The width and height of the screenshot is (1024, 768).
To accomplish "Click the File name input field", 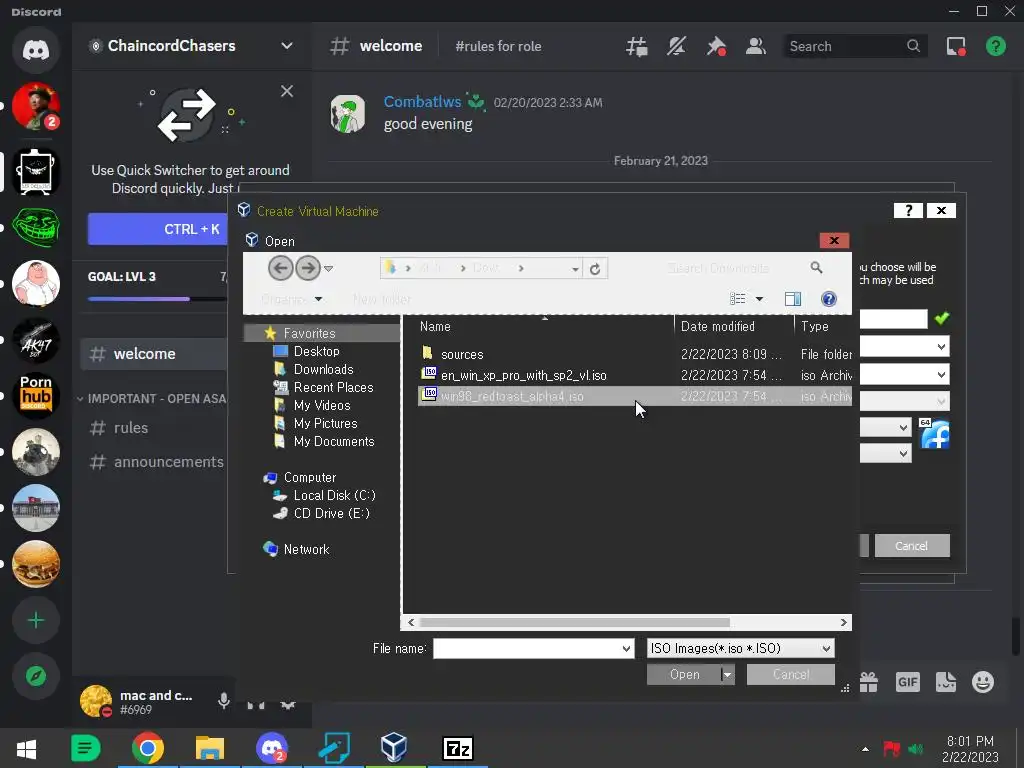I will [533, 648].
